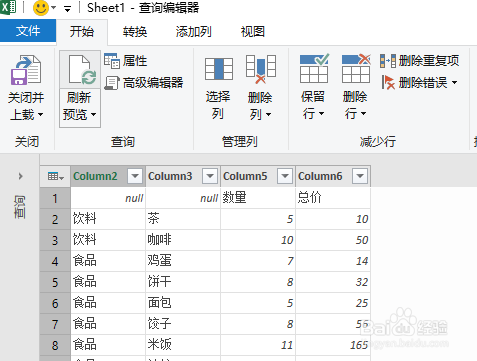This screenshot has width=477, height=361.
Task: Open the Column5 filter dropdown
Action: pyautogui.click(x=285, y=176)
